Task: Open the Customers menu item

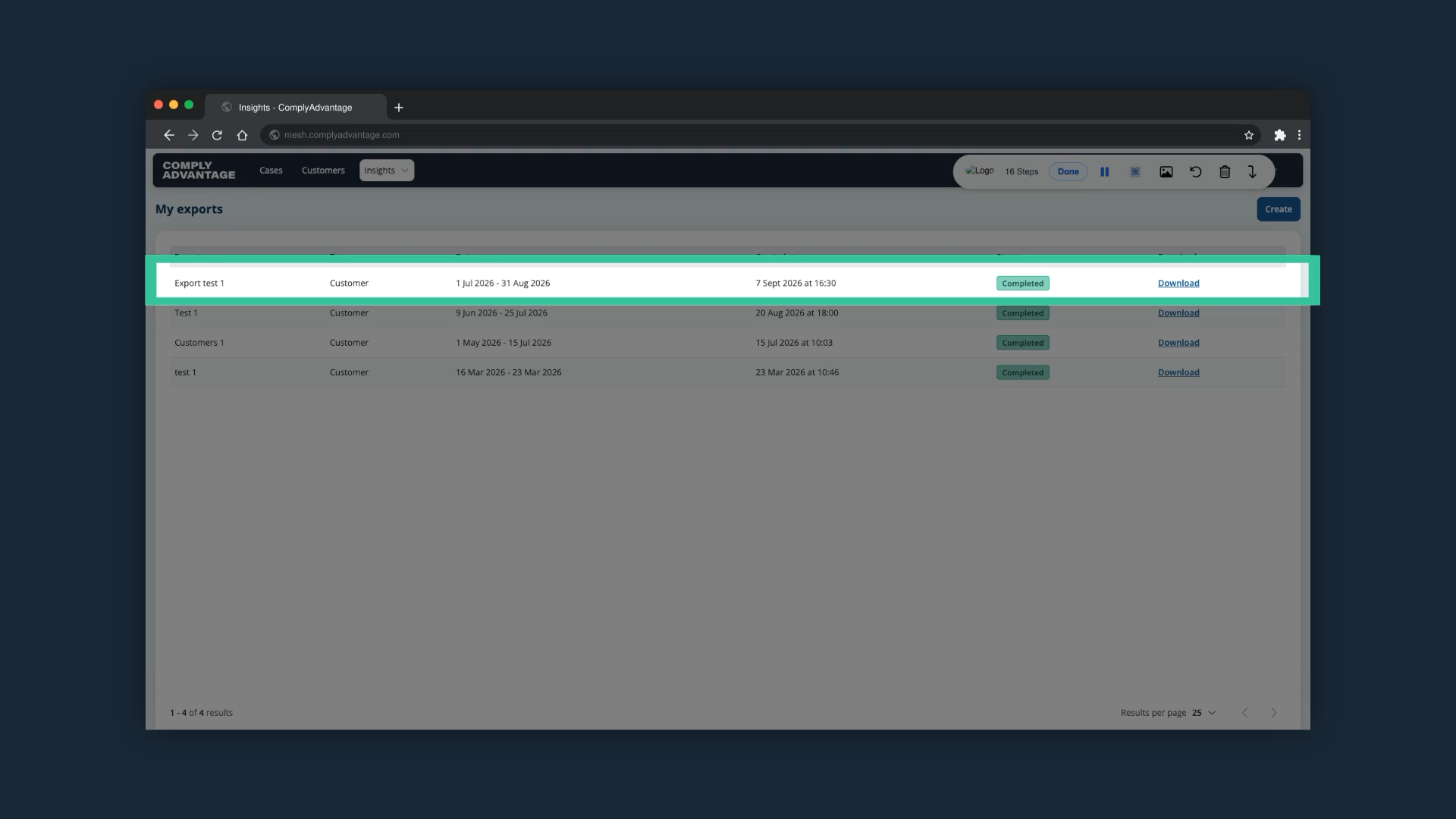Action: pyautogui.click(x=323, y=171)
